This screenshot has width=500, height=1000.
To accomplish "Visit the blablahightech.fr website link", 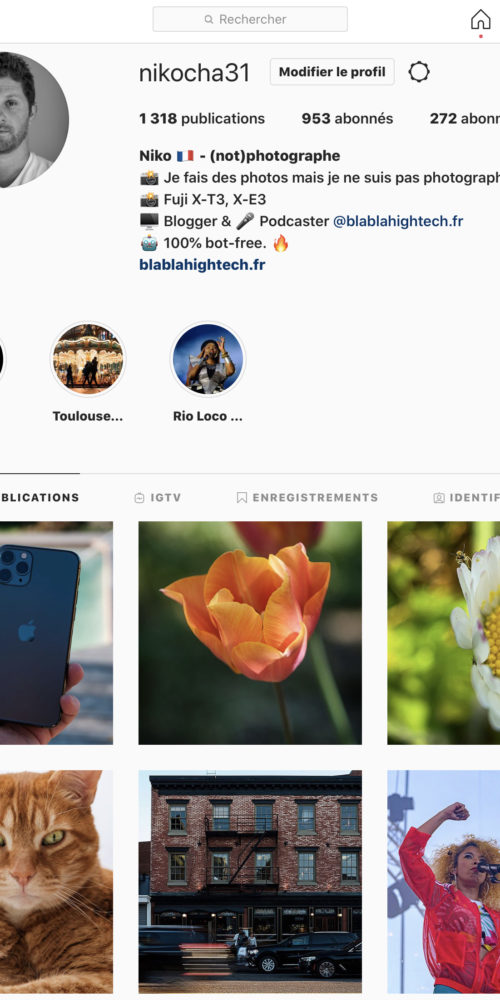I will pyautogui.click(x=202, y=265).
